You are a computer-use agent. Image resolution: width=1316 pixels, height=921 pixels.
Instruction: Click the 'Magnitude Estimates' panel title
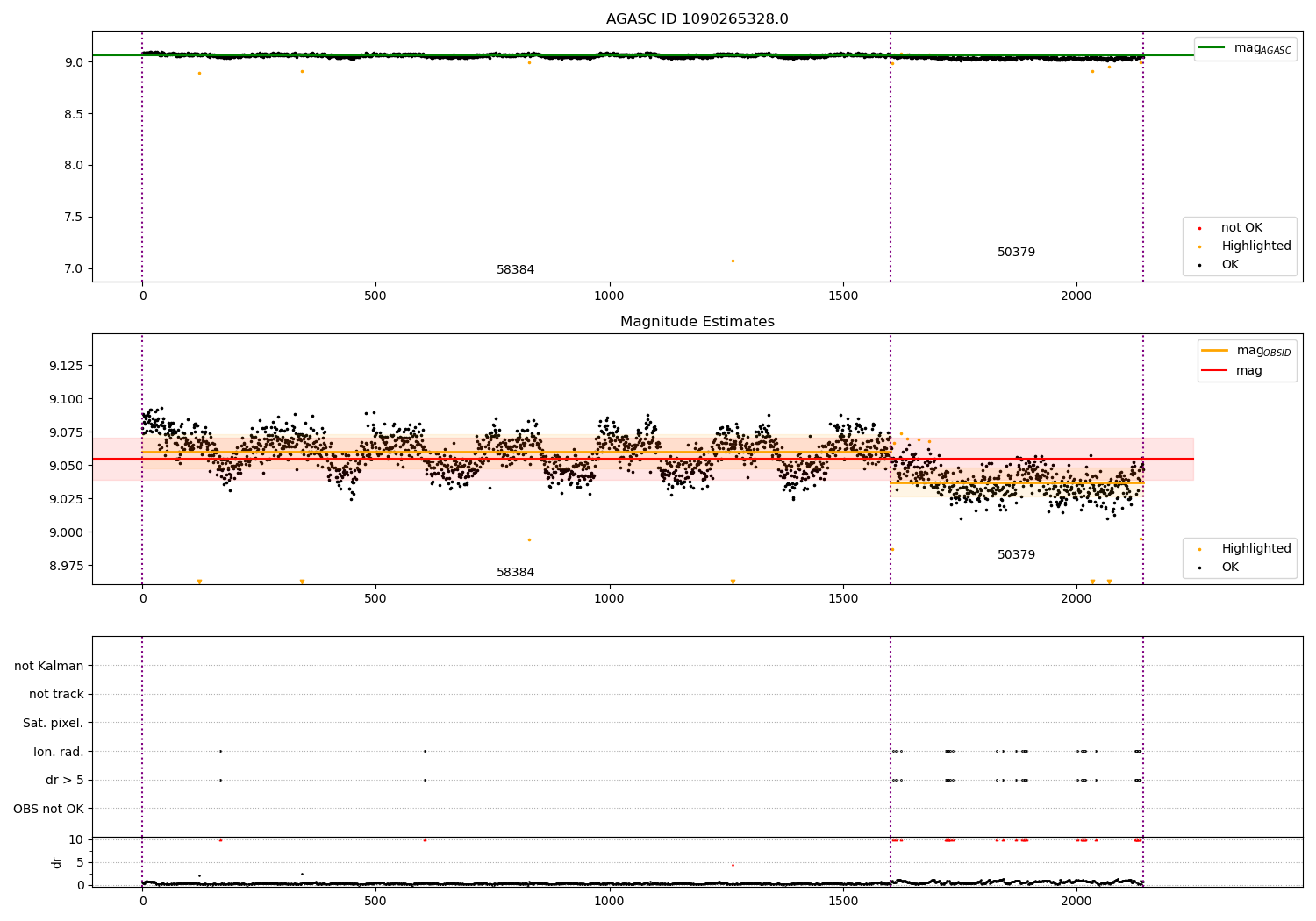(x=697, y=322)
